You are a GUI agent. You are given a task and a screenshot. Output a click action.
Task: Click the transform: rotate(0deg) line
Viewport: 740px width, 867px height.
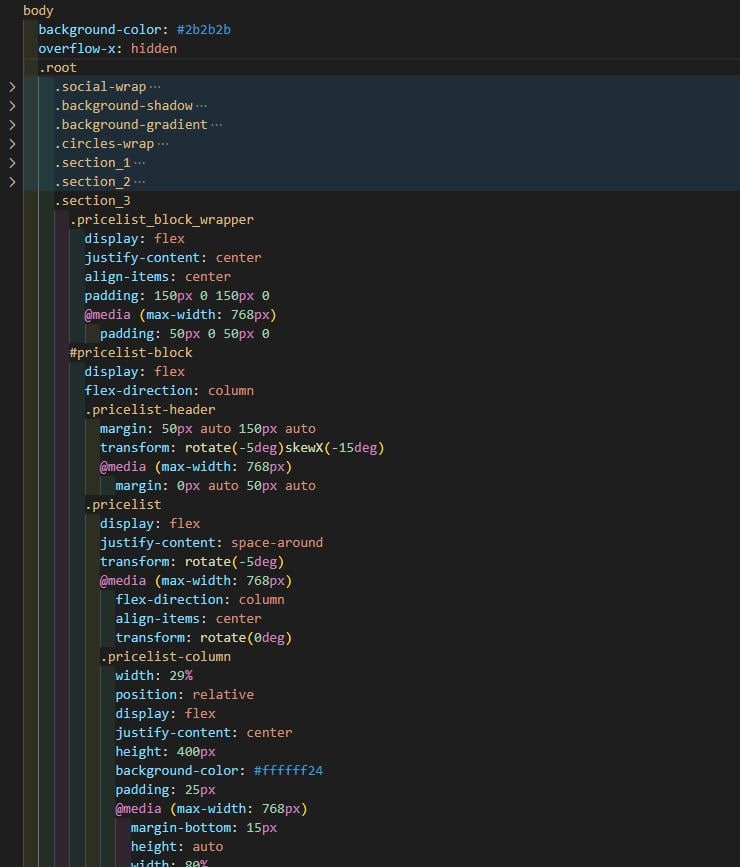pos(204,638)
